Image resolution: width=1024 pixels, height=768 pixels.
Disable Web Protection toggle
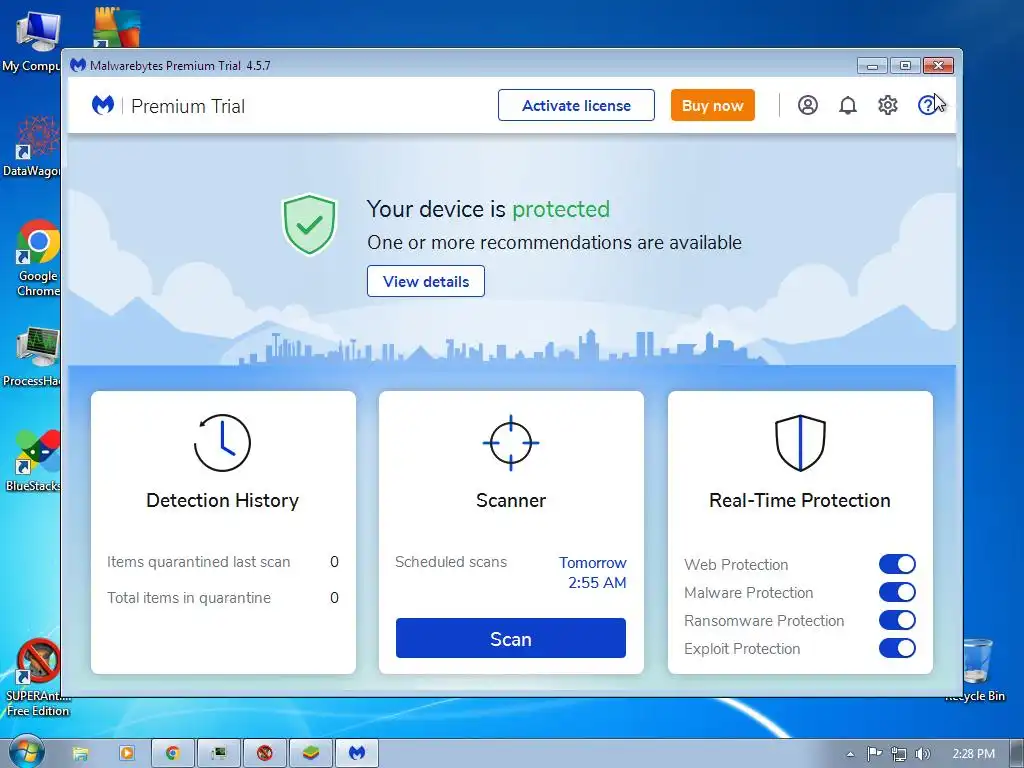pos(897,564)
